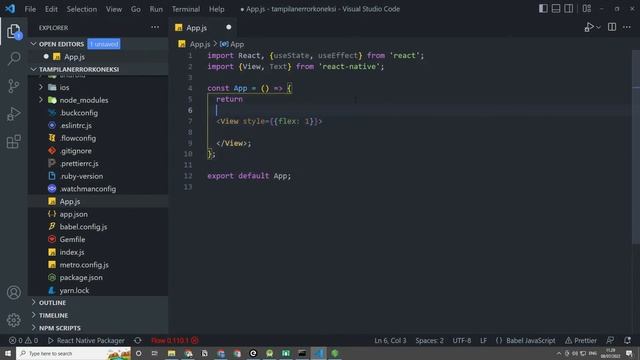Open Prettier status bar item
Image resolution: width=640 pixels, height=360 pixels.
click(x=581, y=340)
